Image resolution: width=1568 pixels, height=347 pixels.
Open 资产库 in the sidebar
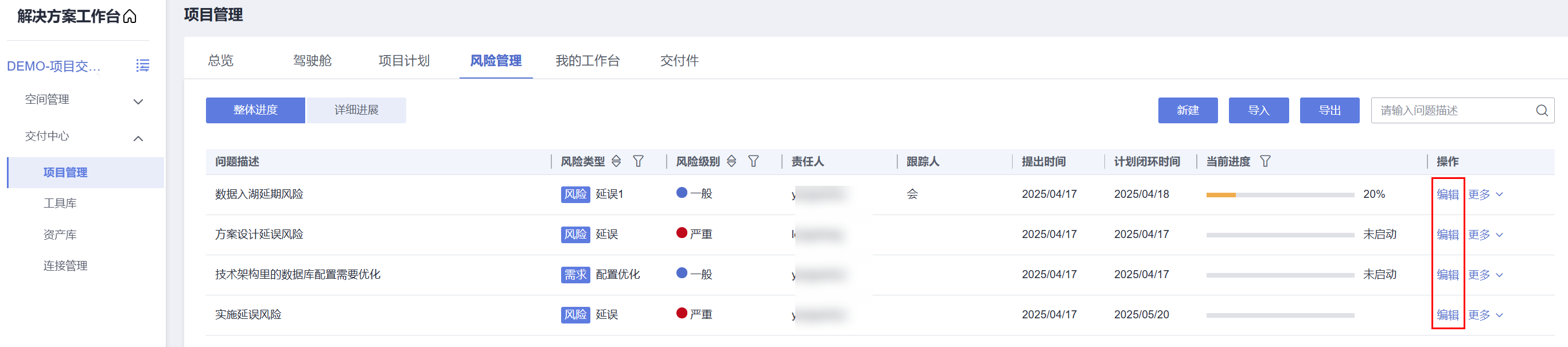60,235
